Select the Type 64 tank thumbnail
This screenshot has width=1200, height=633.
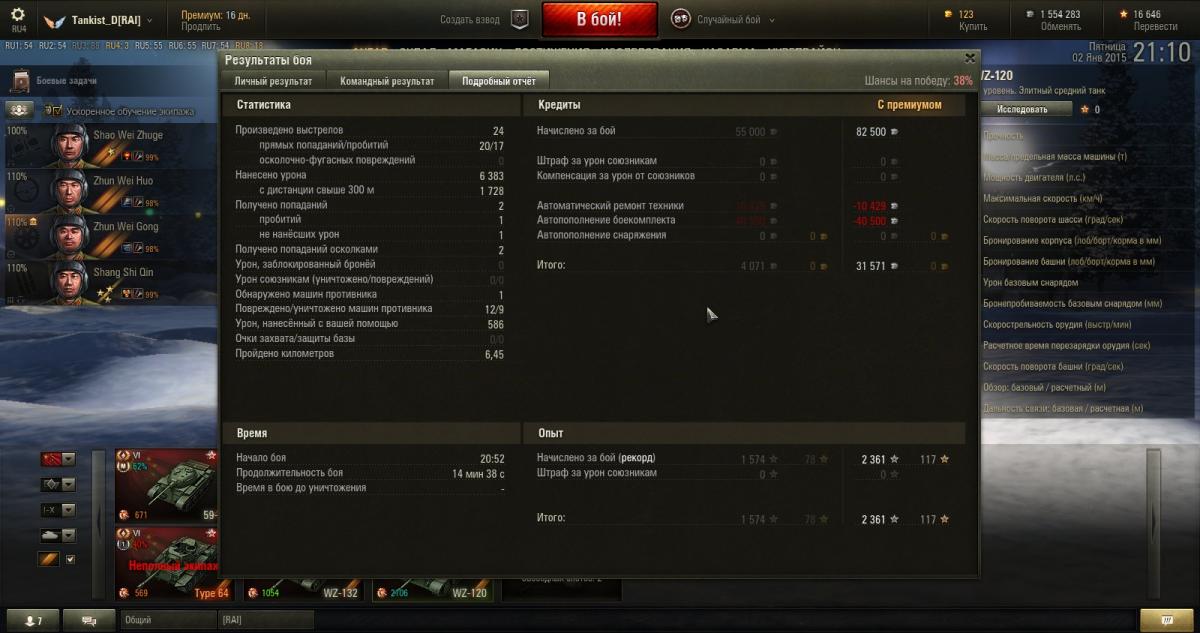(173, 564)
